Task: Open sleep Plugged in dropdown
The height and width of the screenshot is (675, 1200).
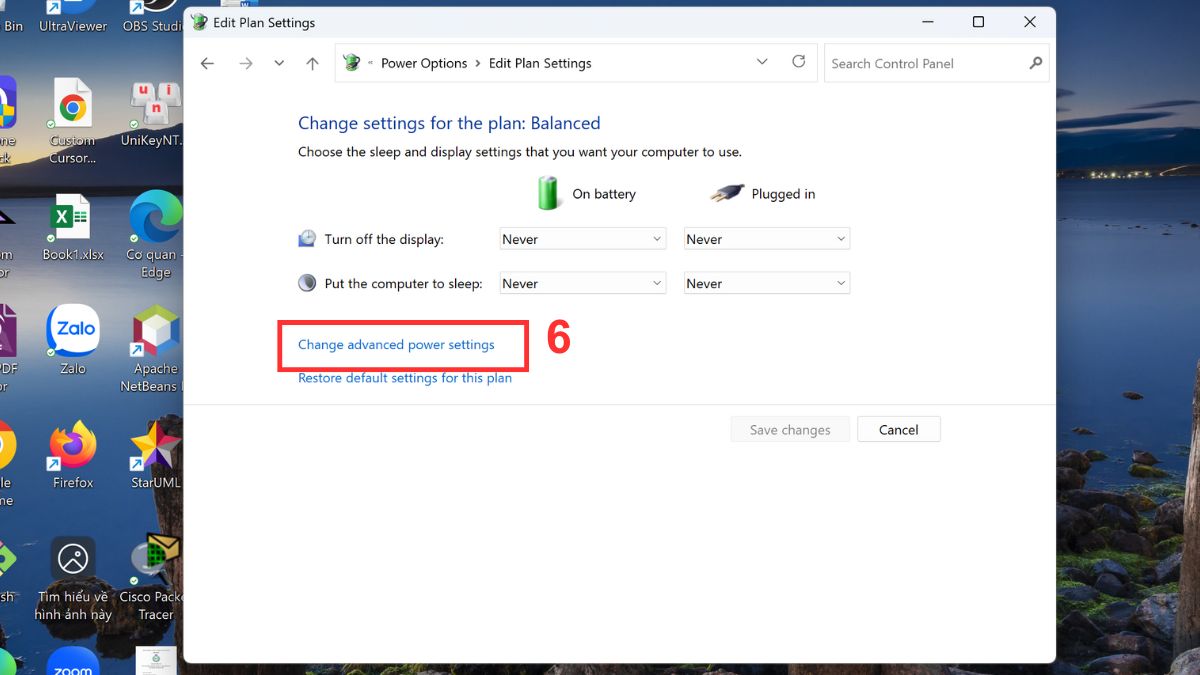Action: 767,283
